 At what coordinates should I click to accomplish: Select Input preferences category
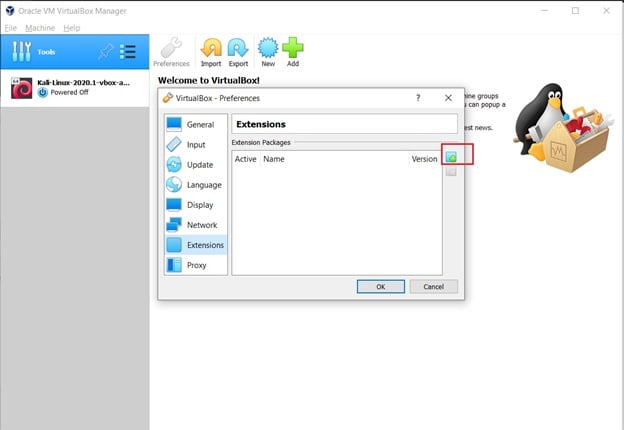click(195, 144)
